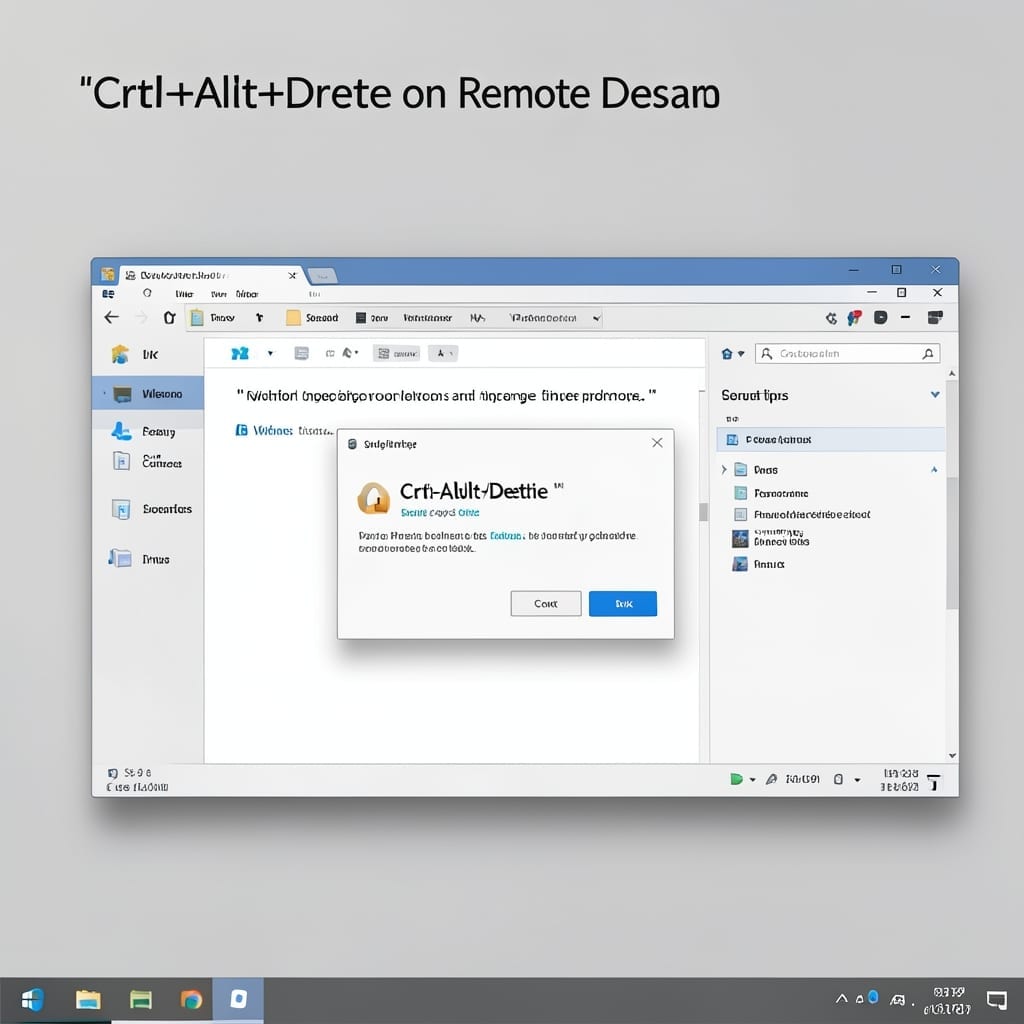Click the blue home icon in right panel
The image size is (1024, 1024).
point(727,353)
